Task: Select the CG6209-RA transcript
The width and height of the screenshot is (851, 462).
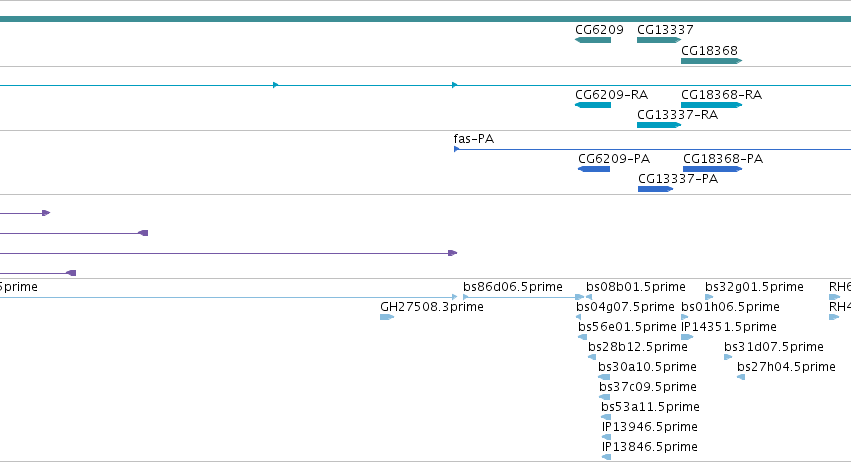Action: 593,105
